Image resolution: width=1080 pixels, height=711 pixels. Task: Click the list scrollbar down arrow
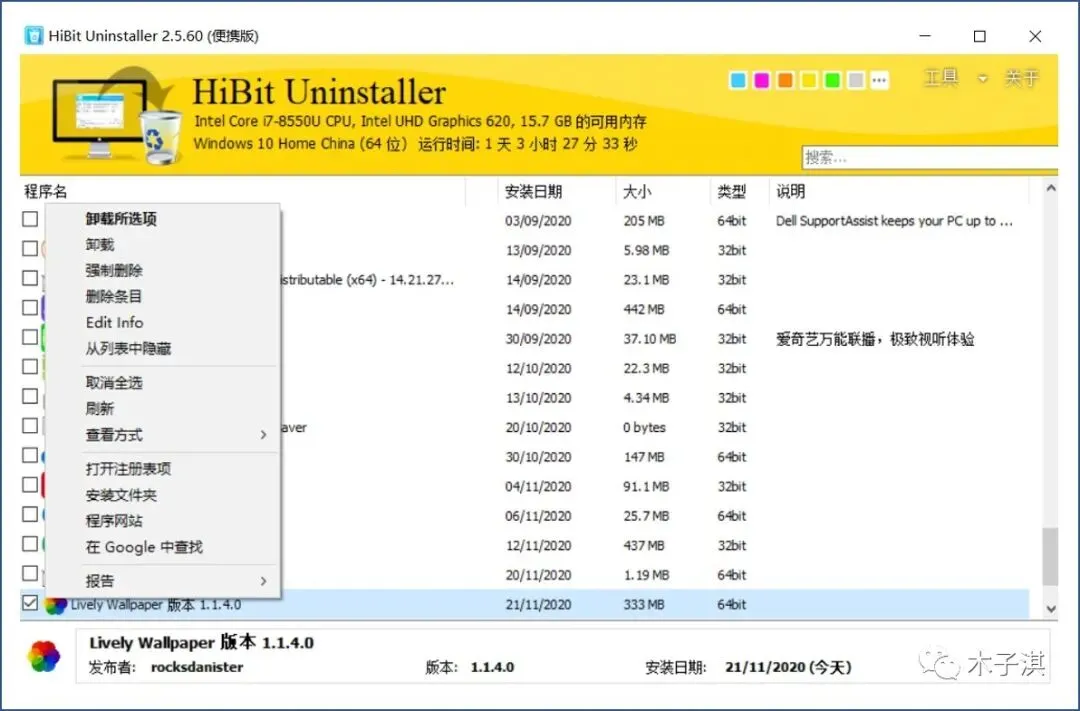[x=1050, y=608]
